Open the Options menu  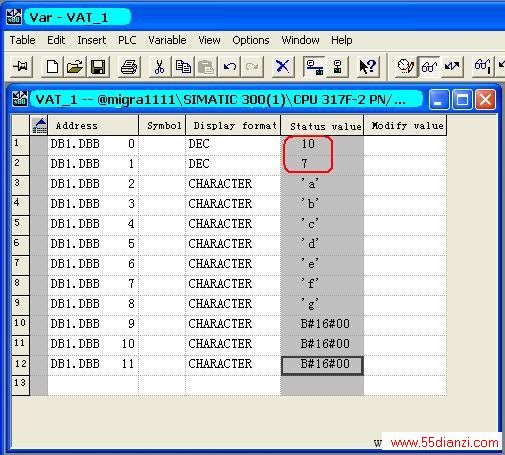coord(251,40)
